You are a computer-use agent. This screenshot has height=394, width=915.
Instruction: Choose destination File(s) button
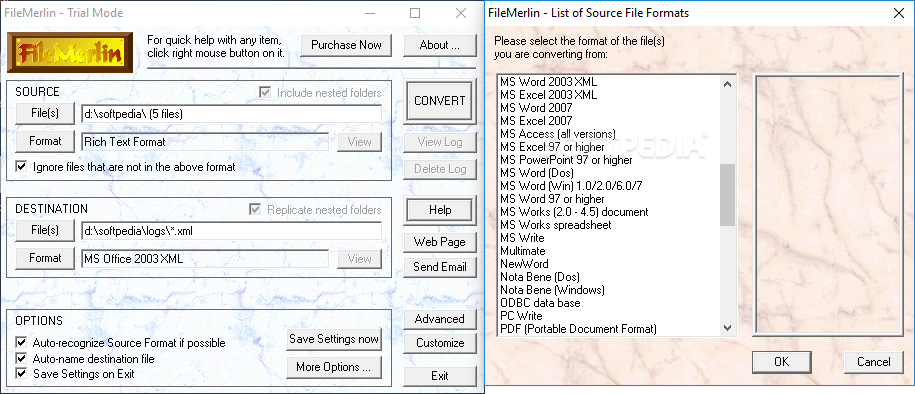click(x=45, y=230)
